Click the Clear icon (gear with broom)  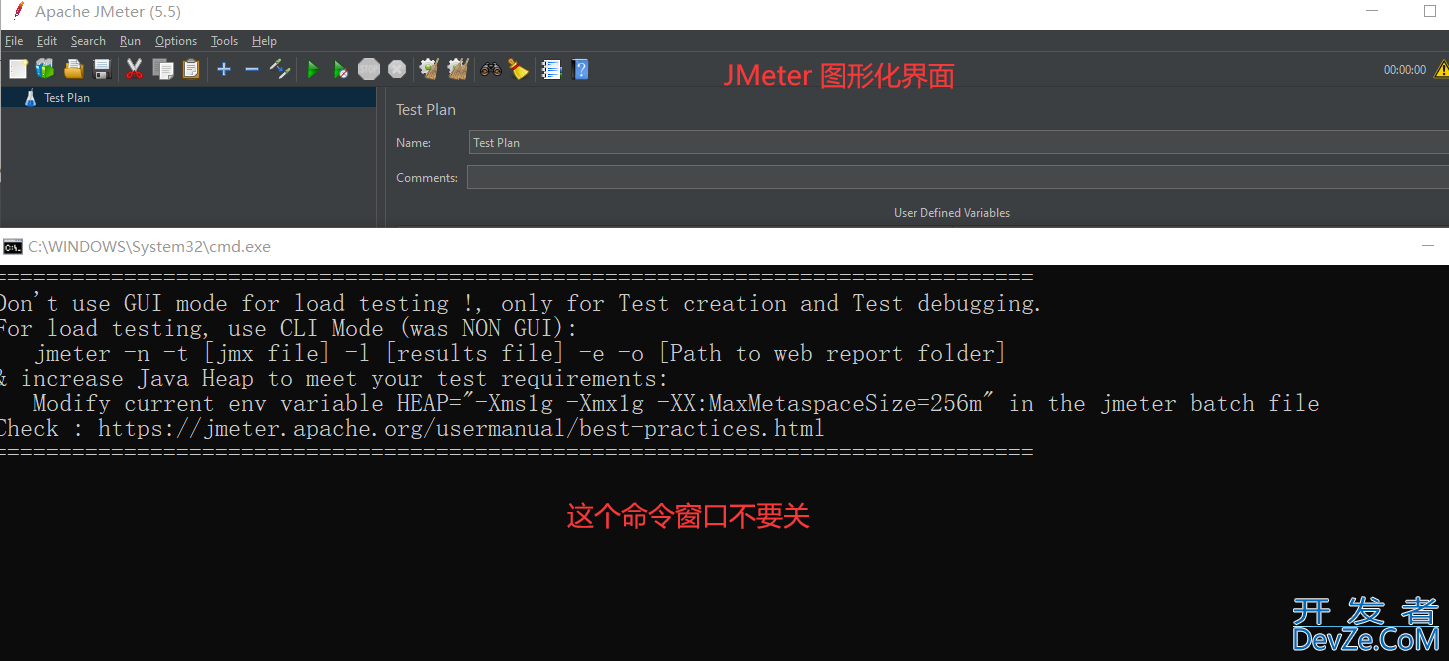click(x=429, y=69)
